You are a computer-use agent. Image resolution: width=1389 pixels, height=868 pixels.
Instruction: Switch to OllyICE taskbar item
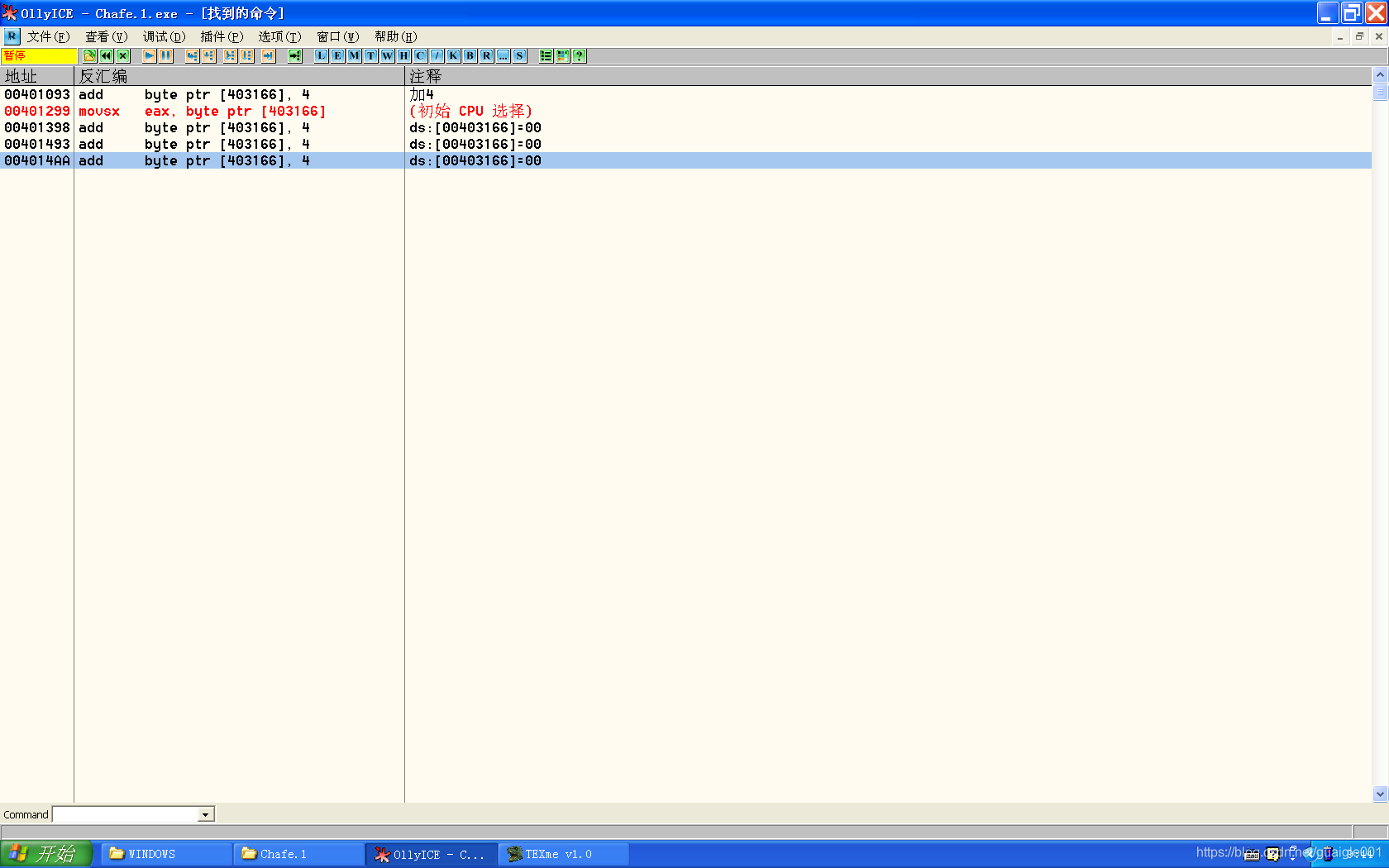[x=432, y=854]
